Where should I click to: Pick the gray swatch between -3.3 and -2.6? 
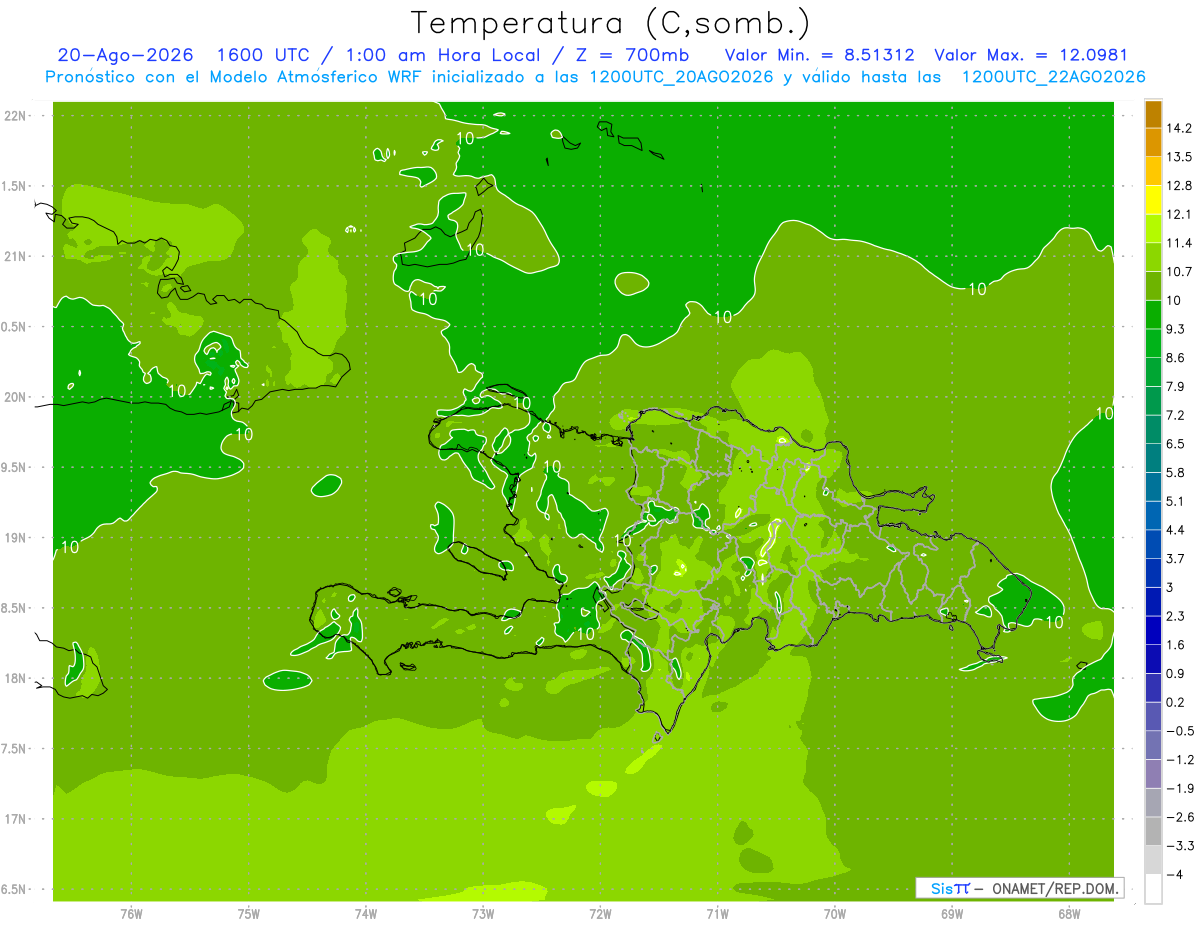click(1153, 831)
